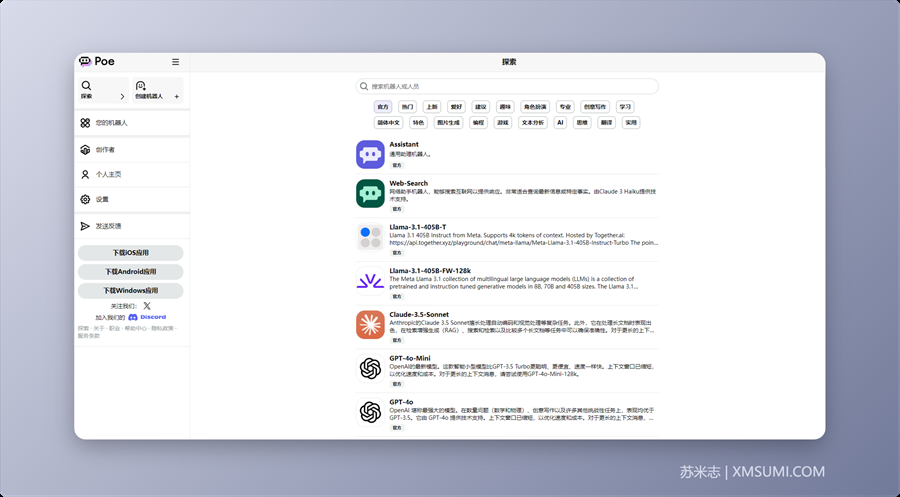Select the 文本分析 category chip
The height and width of the screenshot is (497, 900).
tap(533, 122)
